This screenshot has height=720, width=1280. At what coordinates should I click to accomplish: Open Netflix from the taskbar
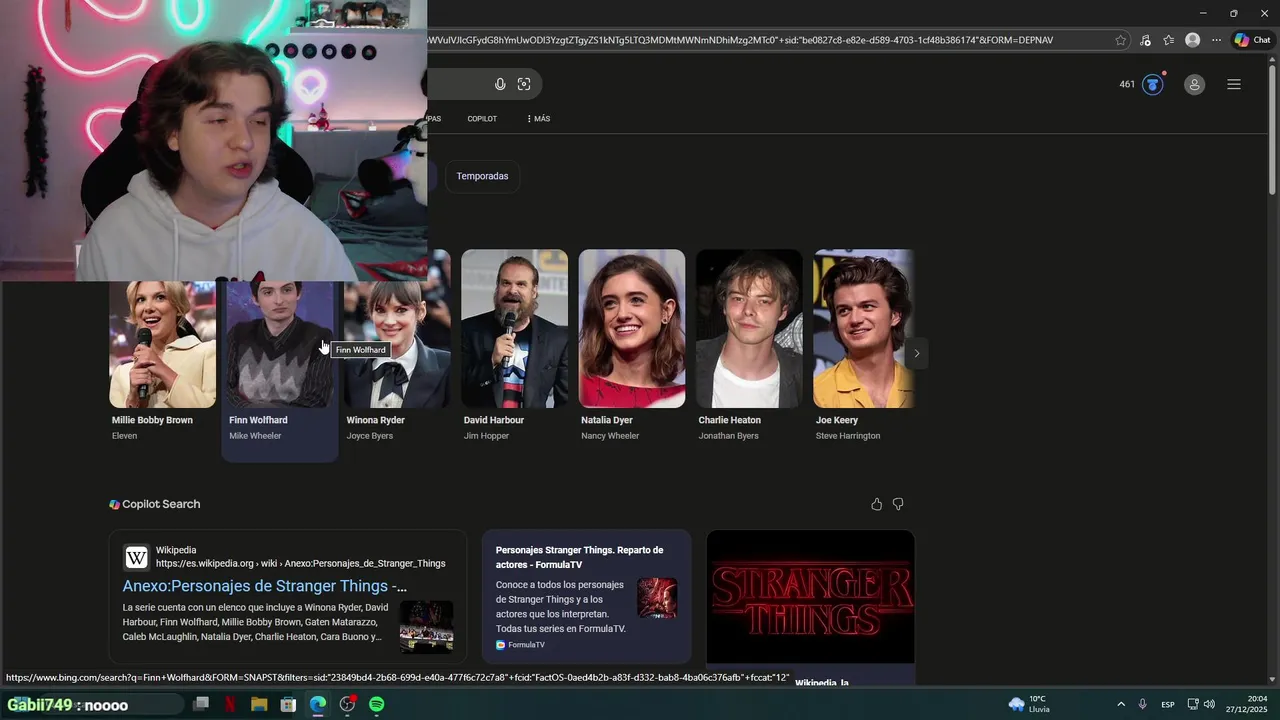(230, 704)
